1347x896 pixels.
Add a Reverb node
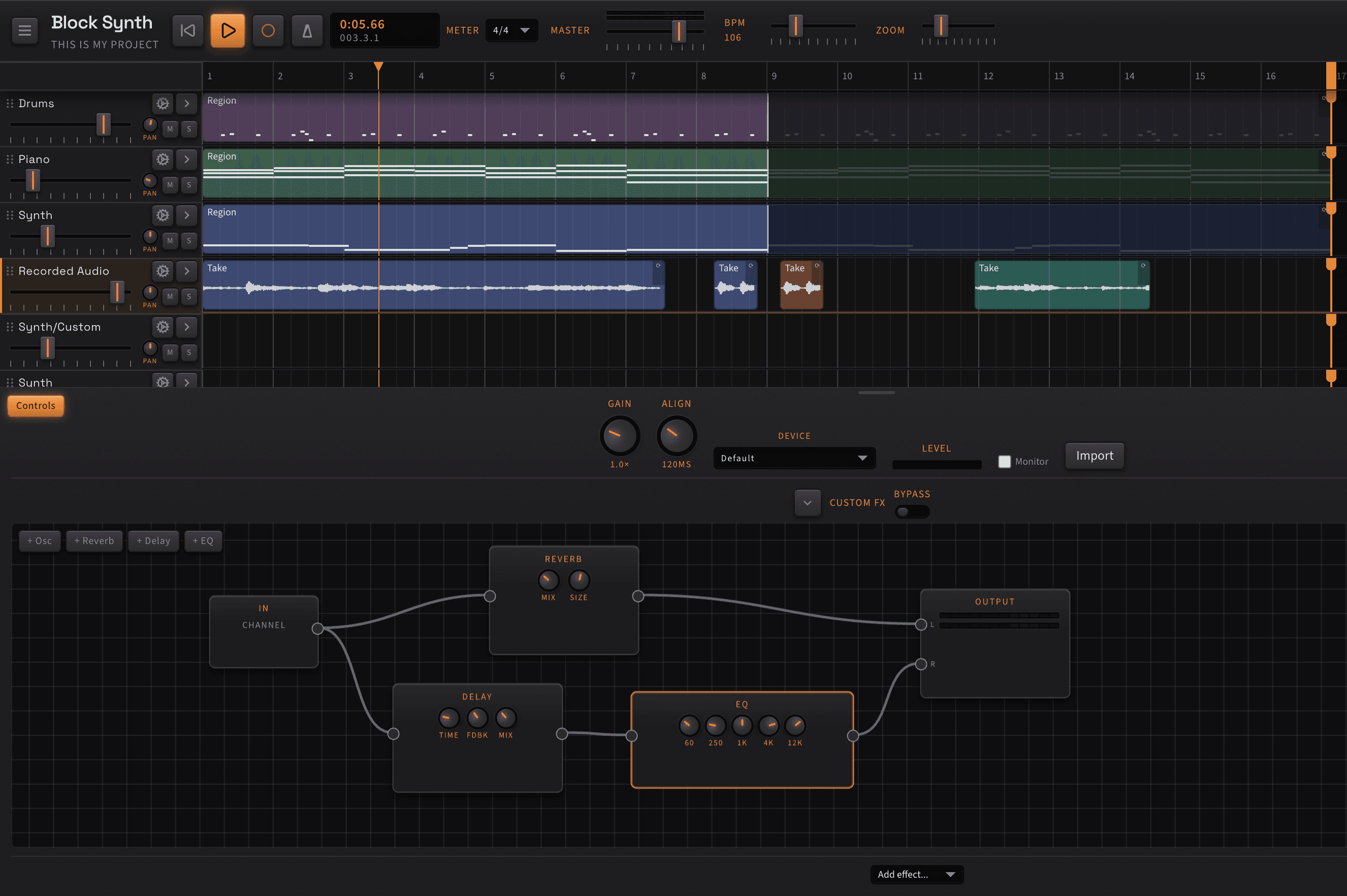pyautogui.click(x=94, y=540)
